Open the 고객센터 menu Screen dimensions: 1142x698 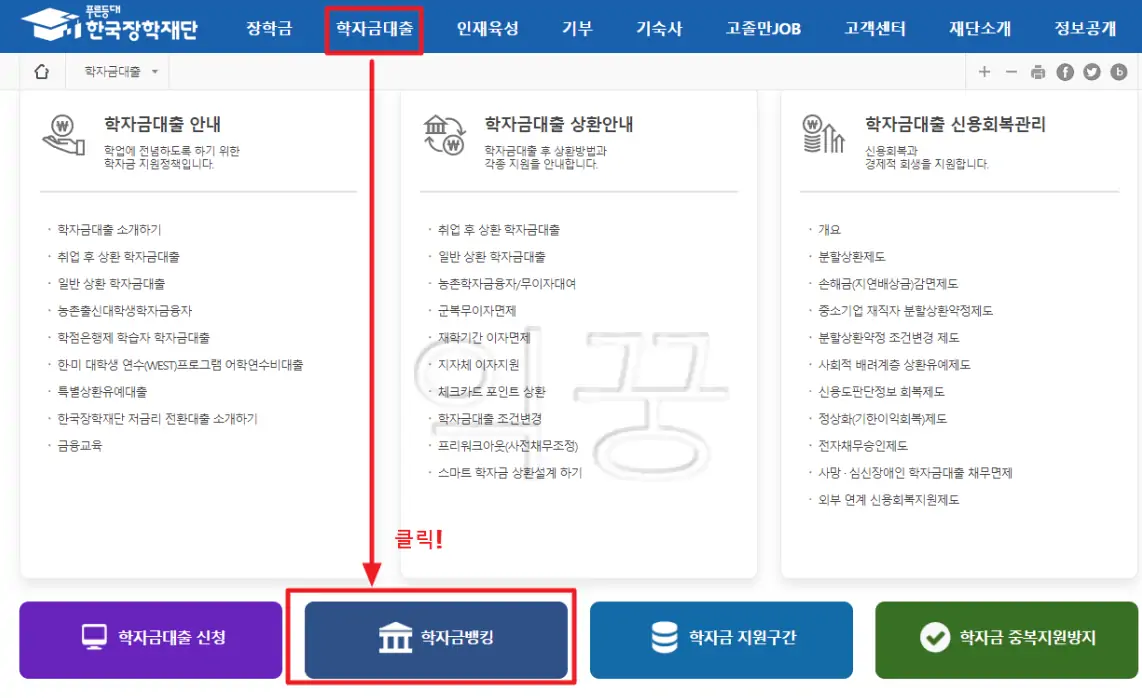pos(875,27)
